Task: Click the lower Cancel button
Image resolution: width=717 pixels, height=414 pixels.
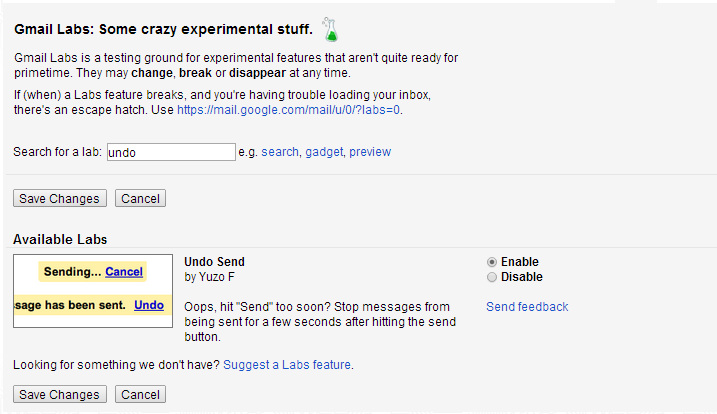Action: pyautogui.click(x=140, y=394)
